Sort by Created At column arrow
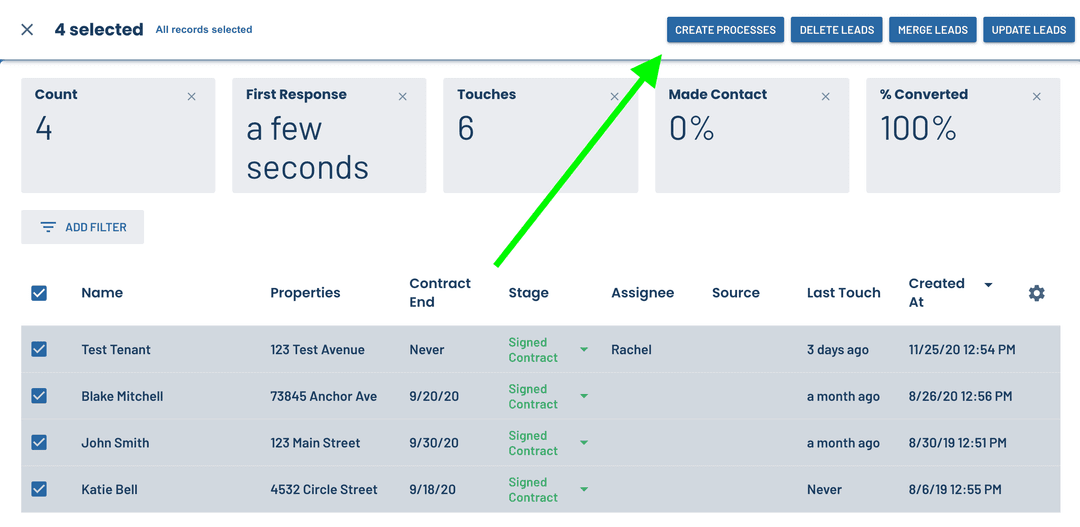The width and height of the screenshot is (1080, 527). coord(988,285)
